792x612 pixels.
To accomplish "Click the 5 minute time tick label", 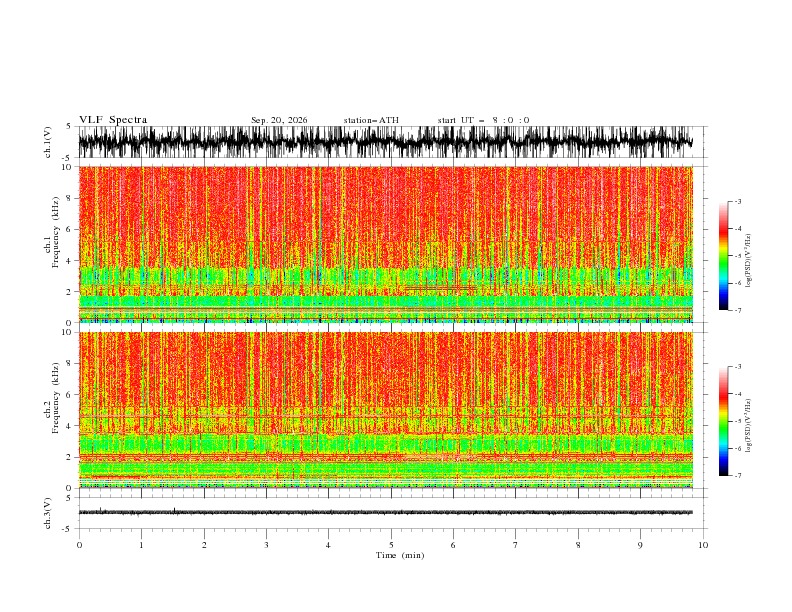I will tap(391, 545).
